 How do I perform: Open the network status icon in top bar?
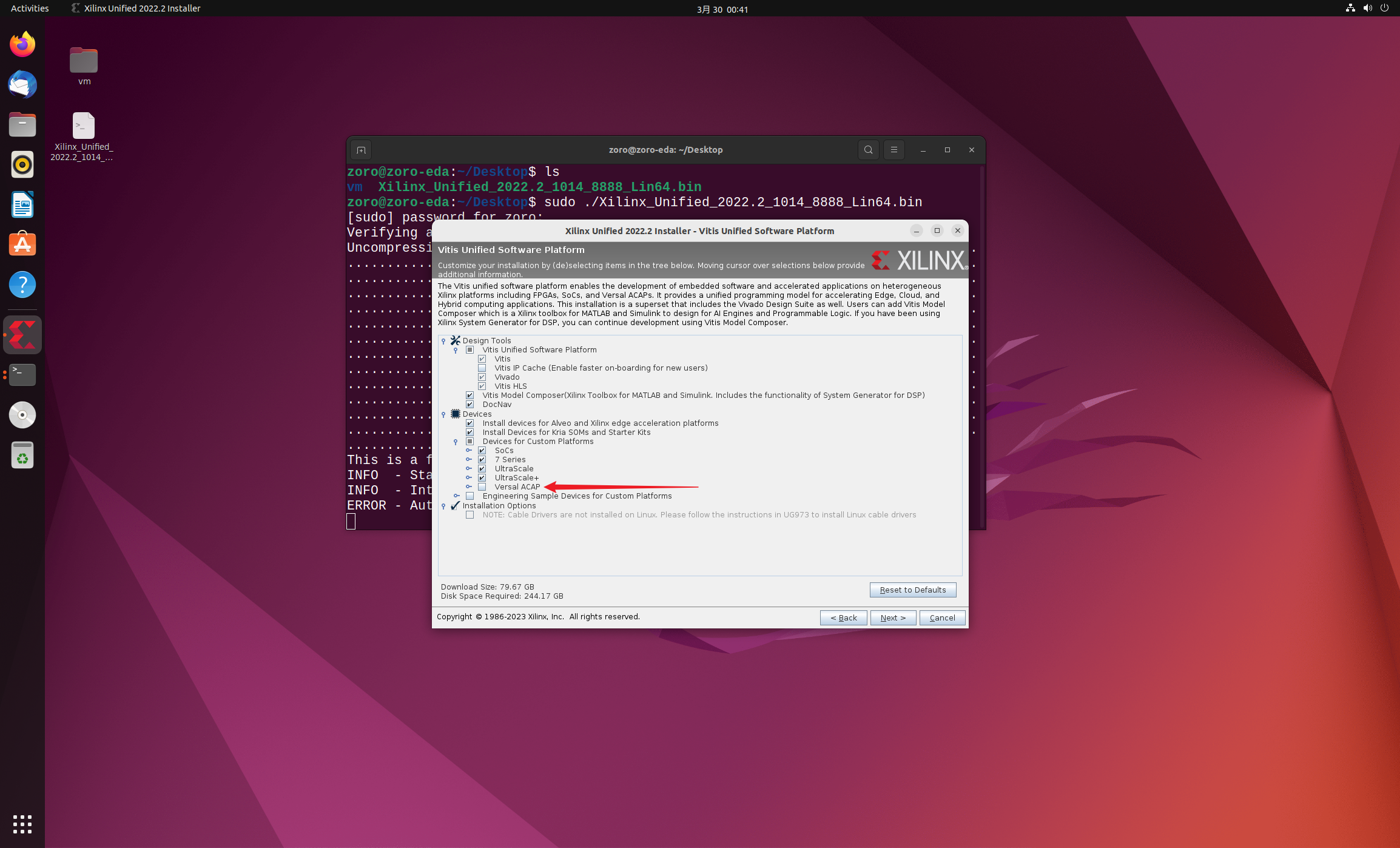[1350, 8]
